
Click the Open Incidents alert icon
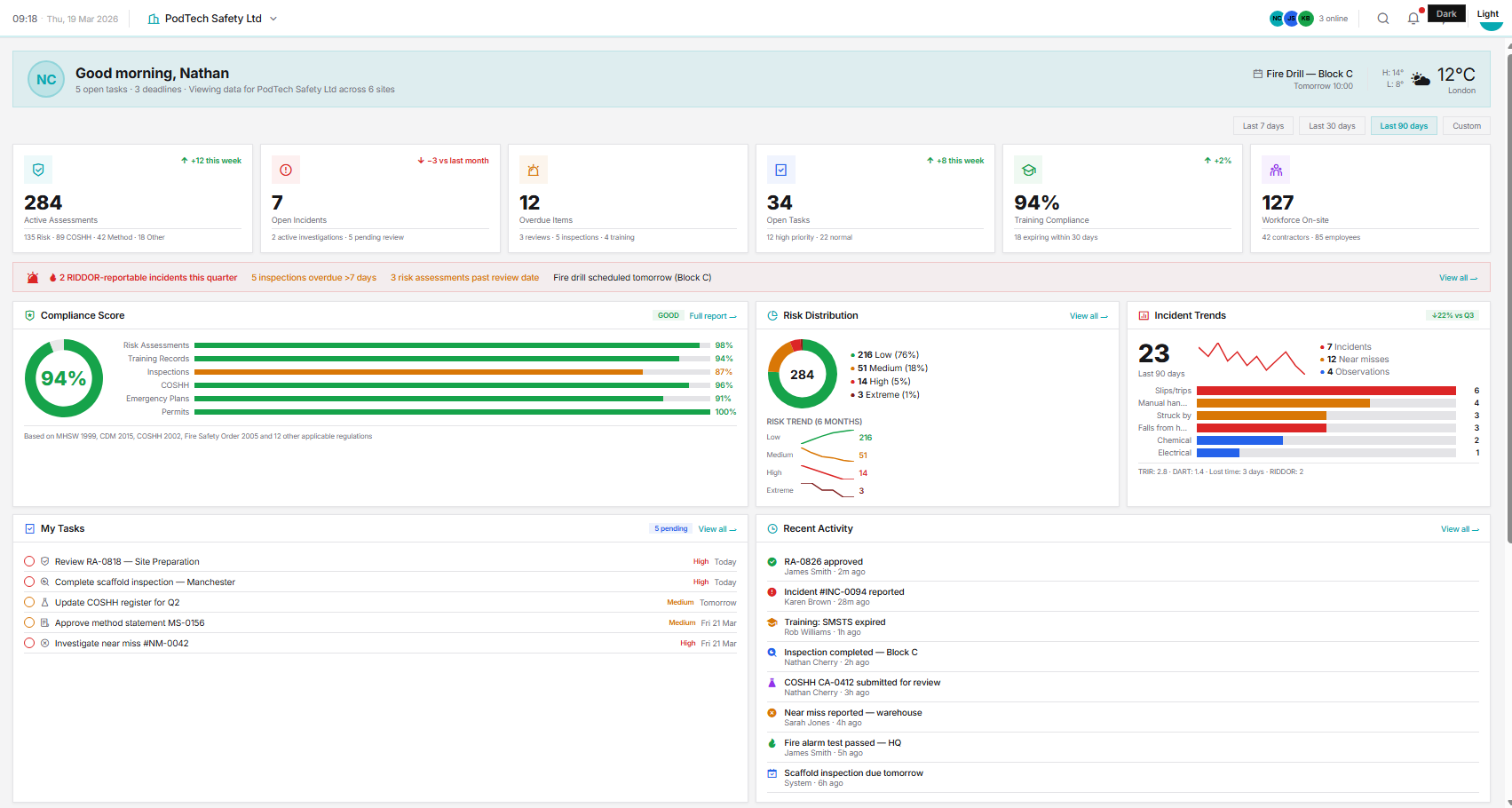pos(285,169)
